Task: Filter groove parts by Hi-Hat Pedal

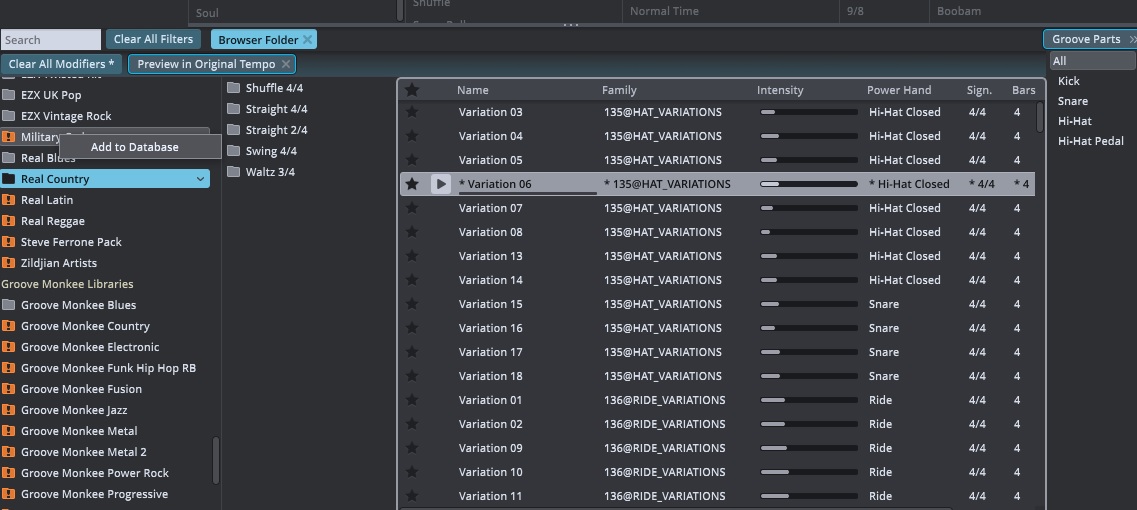Action: [x=1090, y=141]
